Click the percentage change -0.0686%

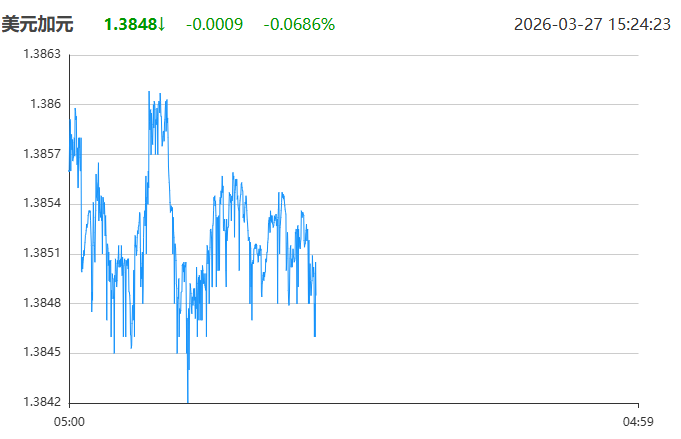pyautogui.click(x=299, y=23)
